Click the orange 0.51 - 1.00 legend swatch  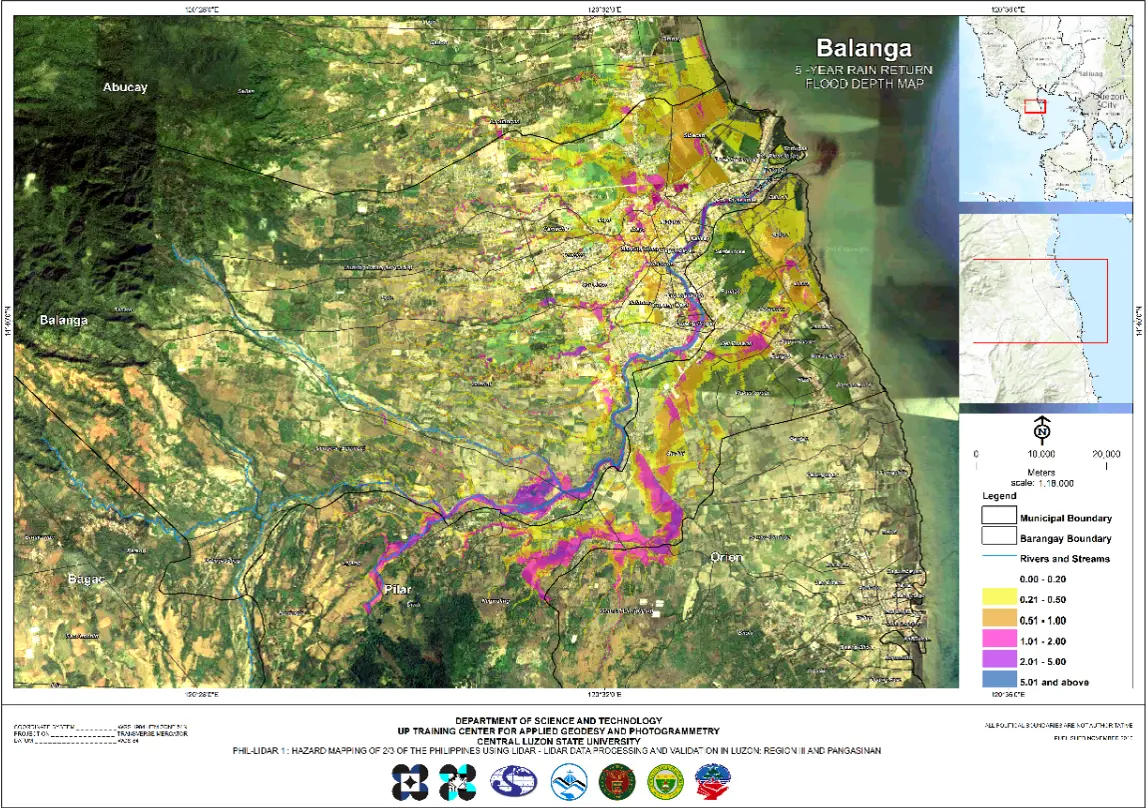click(998, 620)
